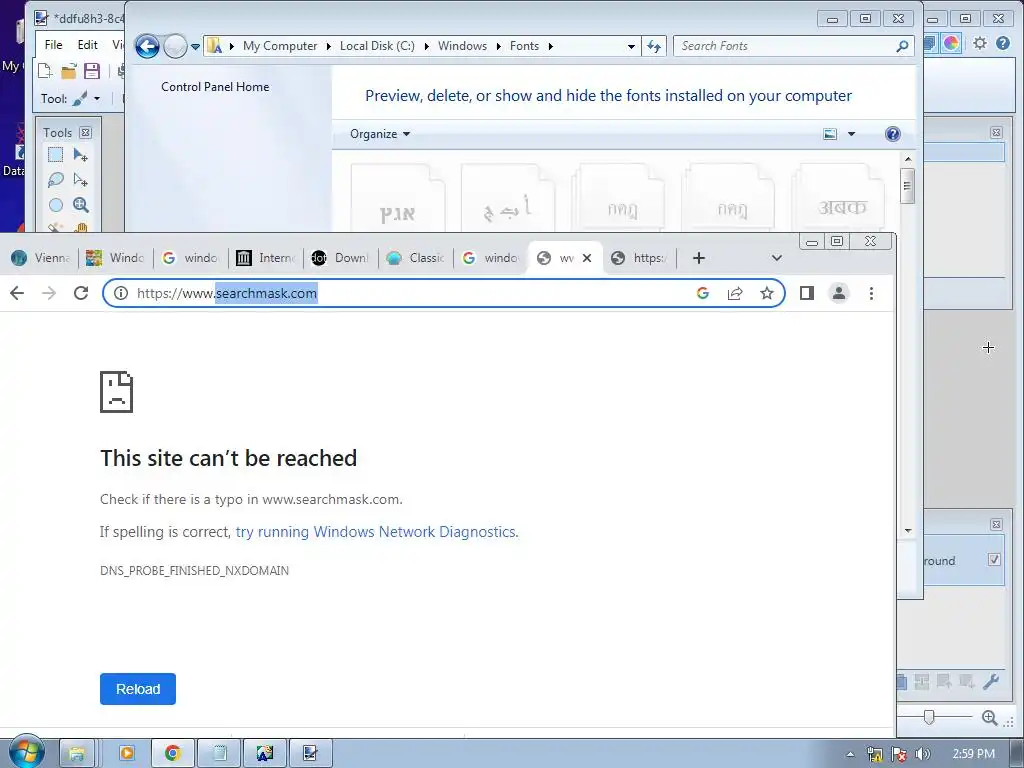Click Chrome back arrow
The height and width of the screenshot is (768, 1024).
pyautogui.click(x=17, y=293)
